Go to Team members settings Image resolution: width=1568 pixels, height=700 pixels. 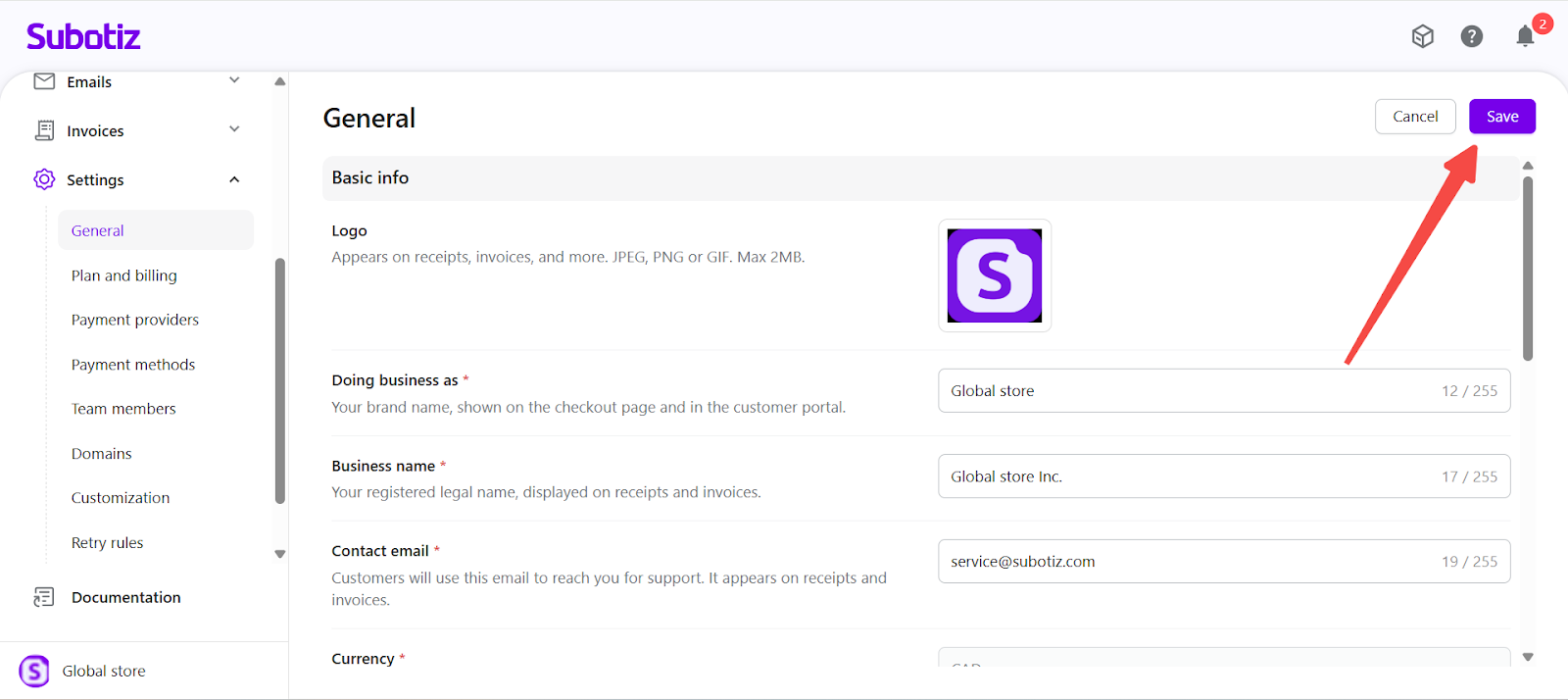click(123, 409)
